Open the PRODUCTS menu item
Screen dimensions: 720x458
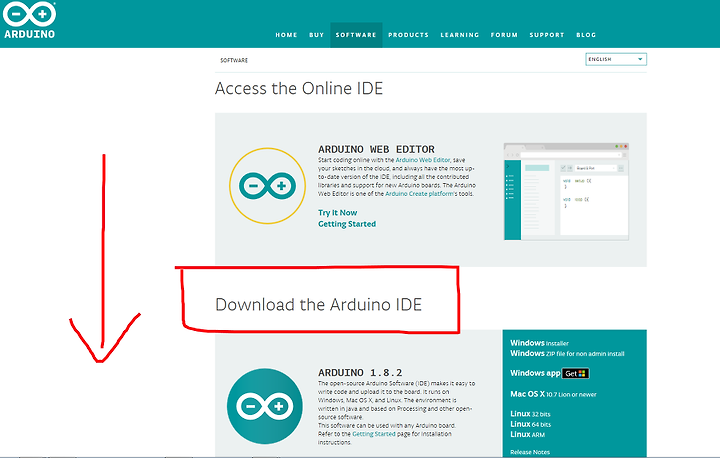(x=408, y=35)
